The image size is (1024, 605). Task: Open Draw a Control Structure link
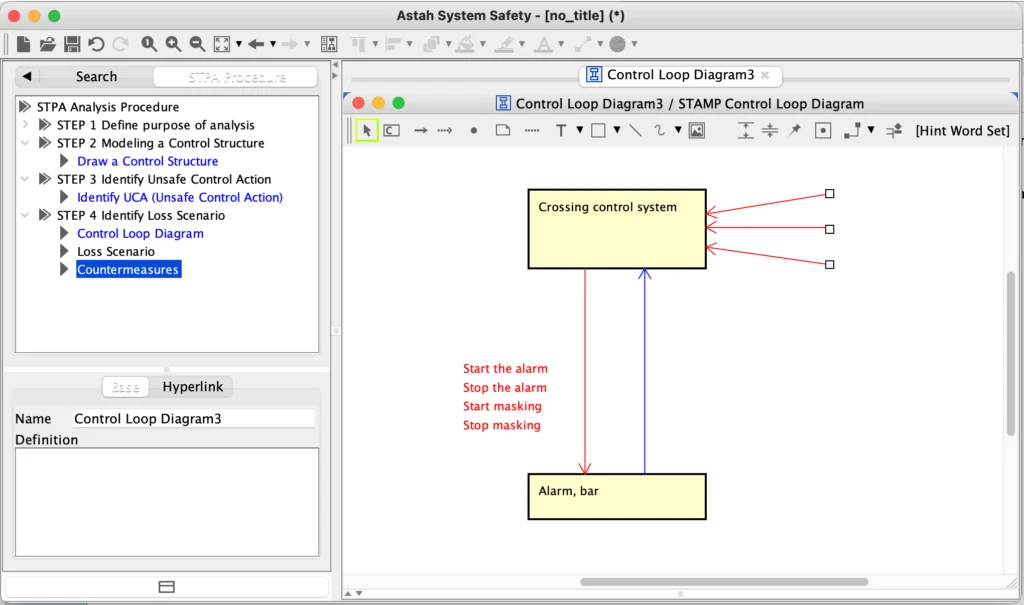(x=148, y=161)
